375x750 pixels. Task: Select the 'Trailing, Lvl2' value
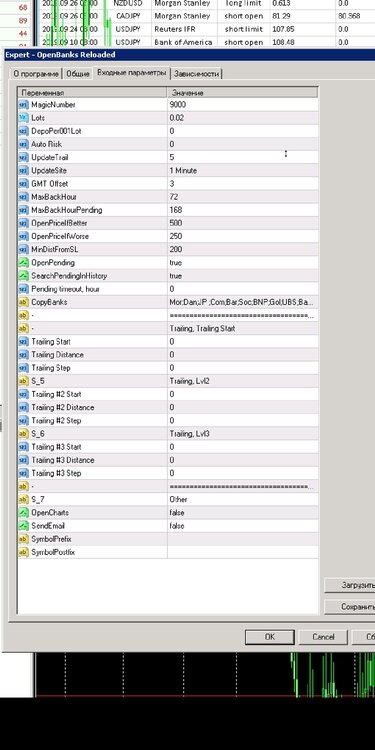click(243, 381)
